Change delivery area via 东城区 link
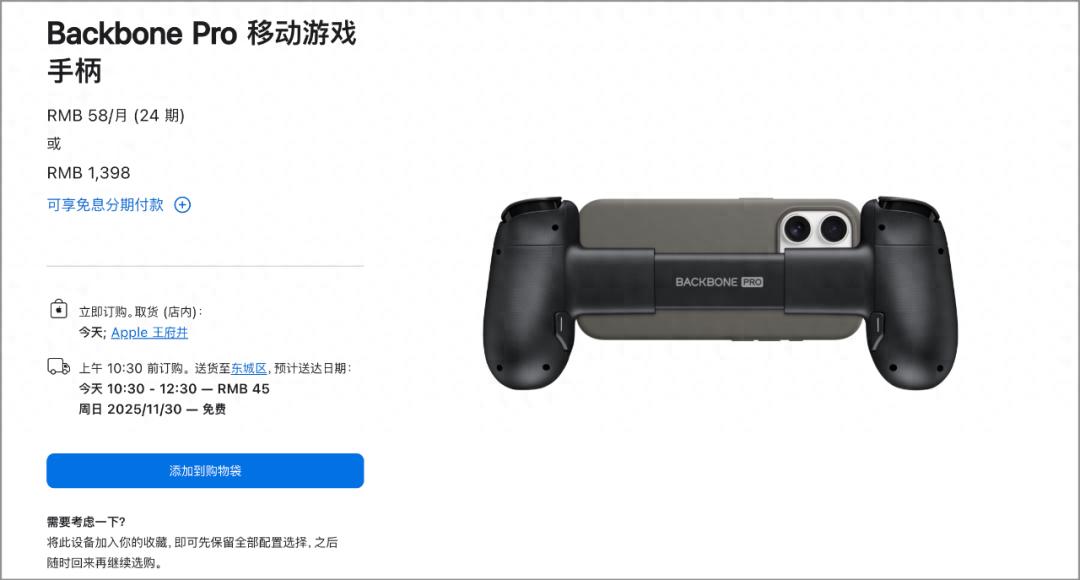1080x580 pixels. click(249, 369)
